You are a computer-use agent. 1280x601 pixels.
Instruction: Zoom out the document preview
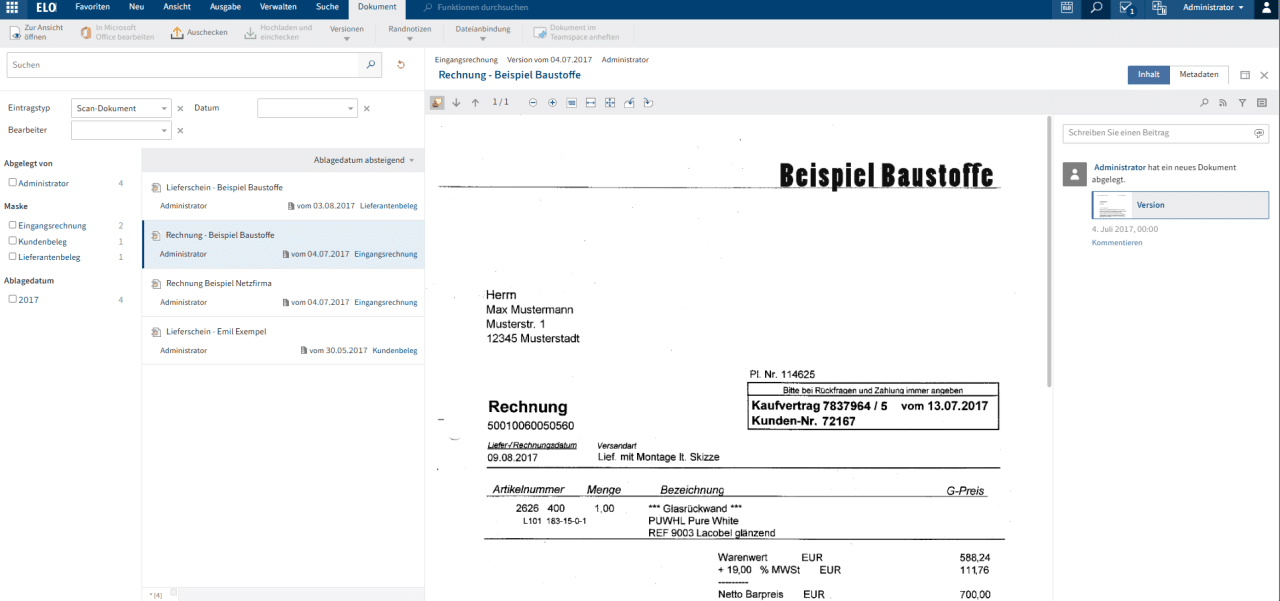(533, 102)
